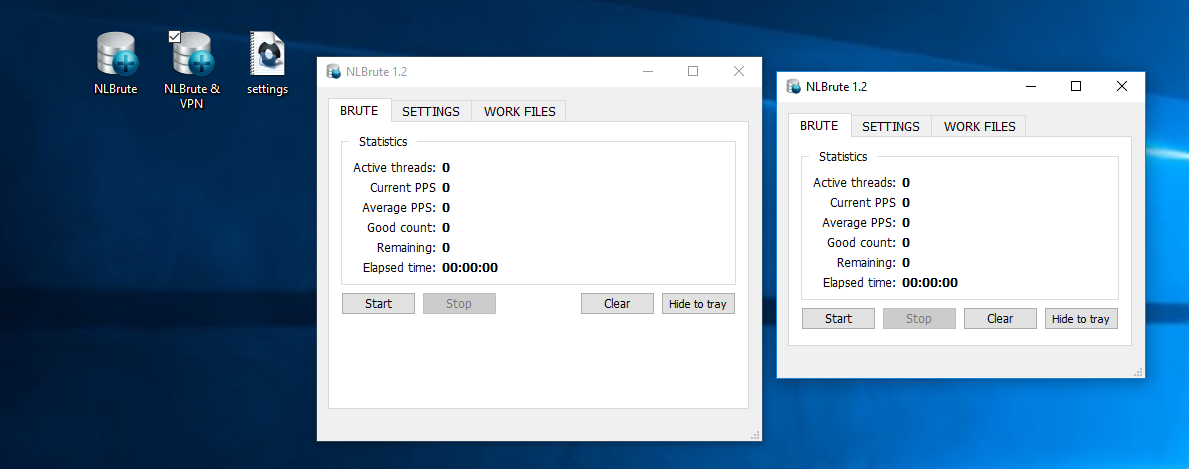Select the BRUTE tab in right window
The width and height of the screenshot is (1189, 469).
(x=819, y=125)
